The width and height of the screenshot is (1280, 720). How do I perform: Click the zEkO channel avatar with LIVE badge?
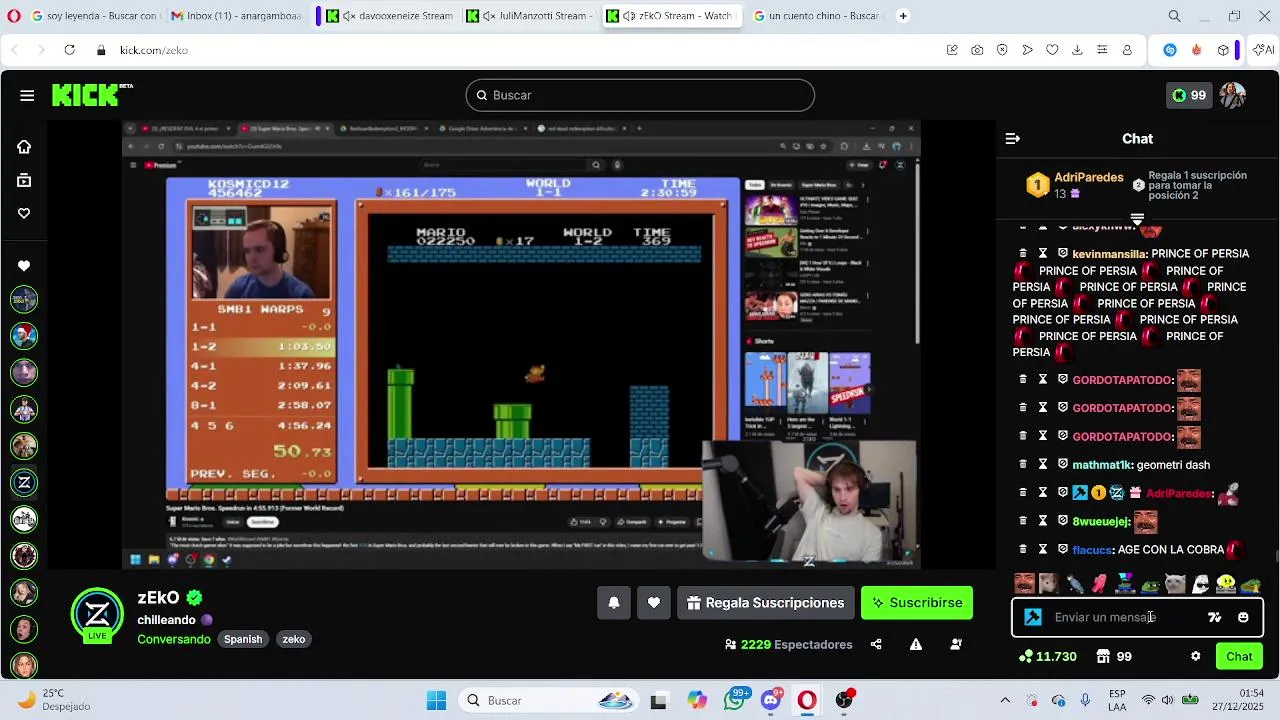coord(97,615)
